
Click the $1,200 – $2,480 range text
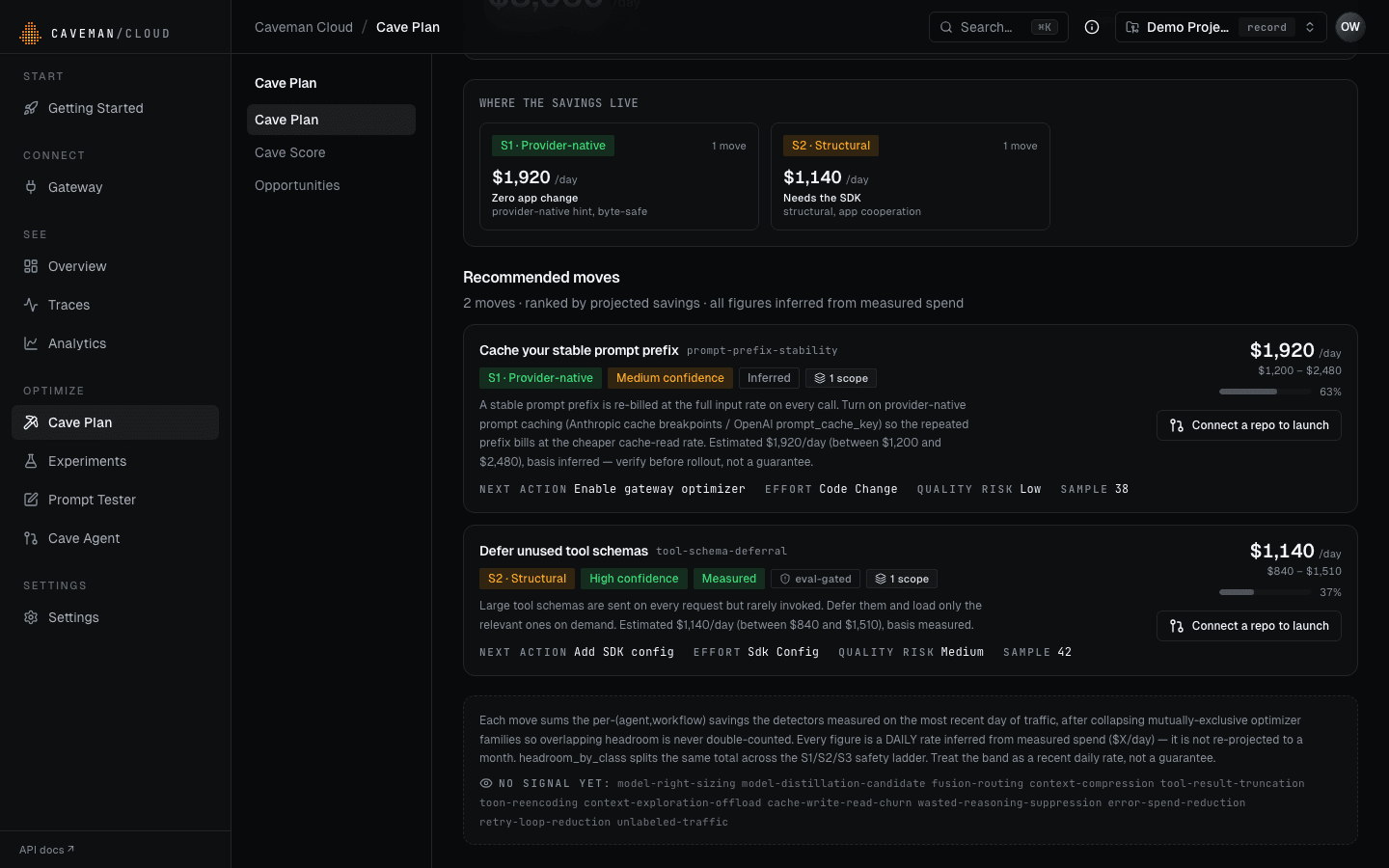coord(1299,370)
